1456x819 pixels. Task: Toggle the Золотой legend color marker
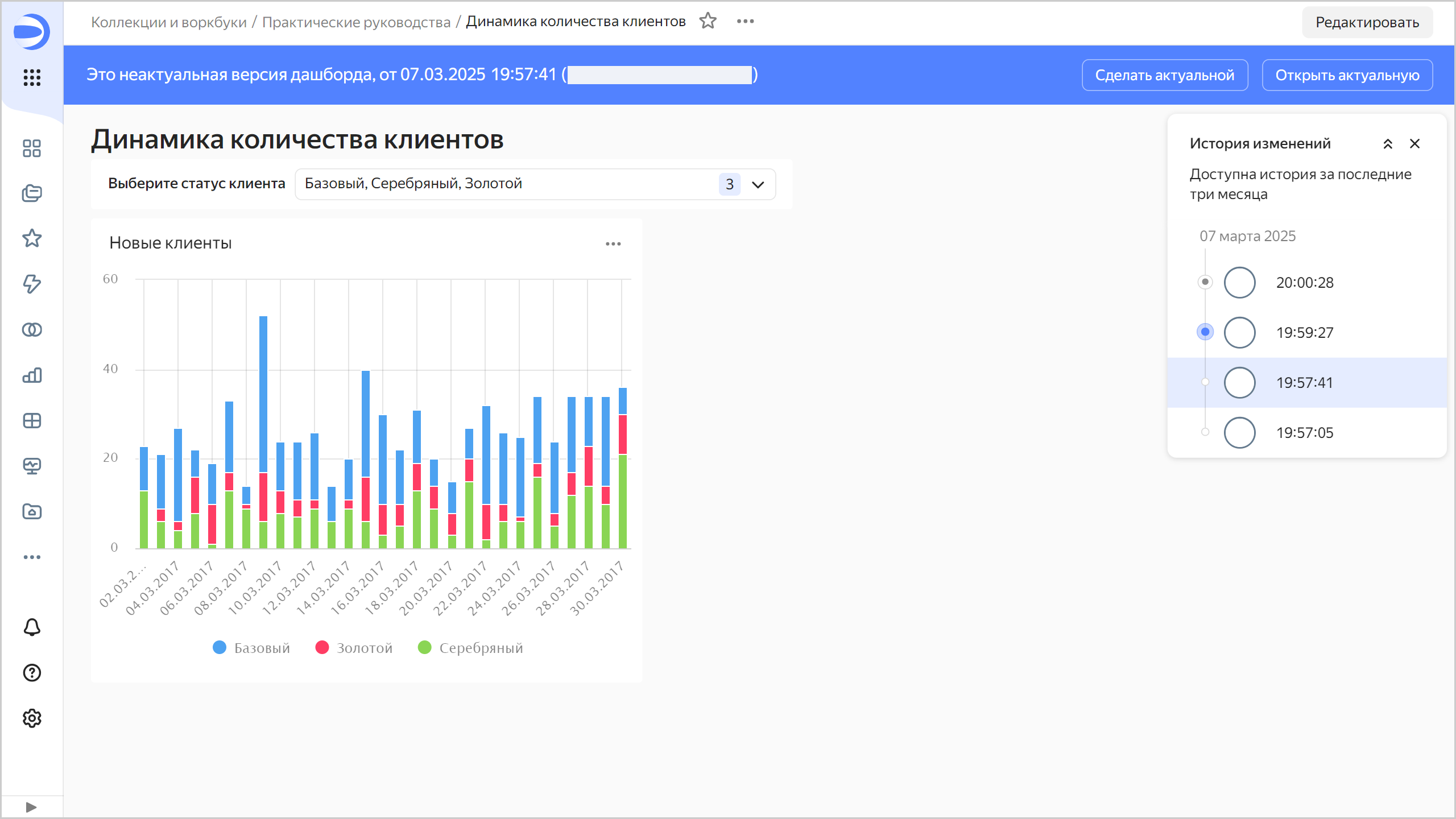[x=322, y=648]
